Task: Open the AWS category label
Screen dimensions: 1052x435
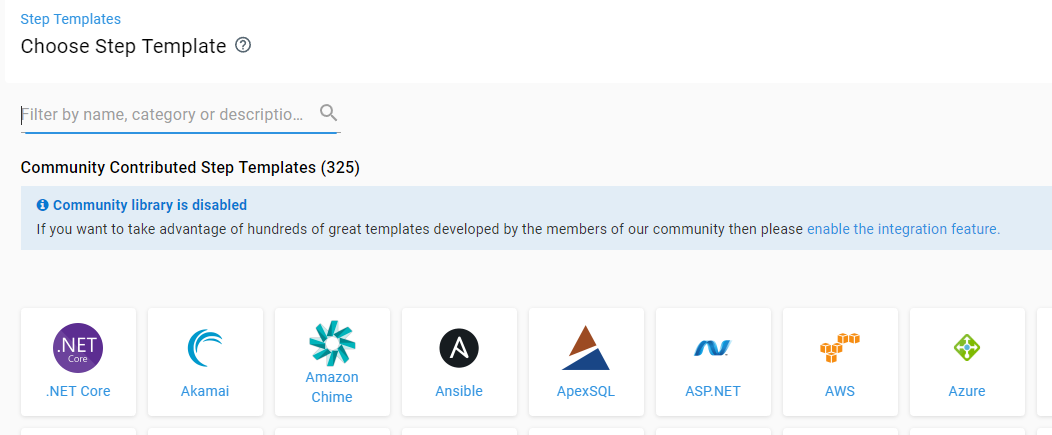Action: pyautogui.click(x=839, y=391)
